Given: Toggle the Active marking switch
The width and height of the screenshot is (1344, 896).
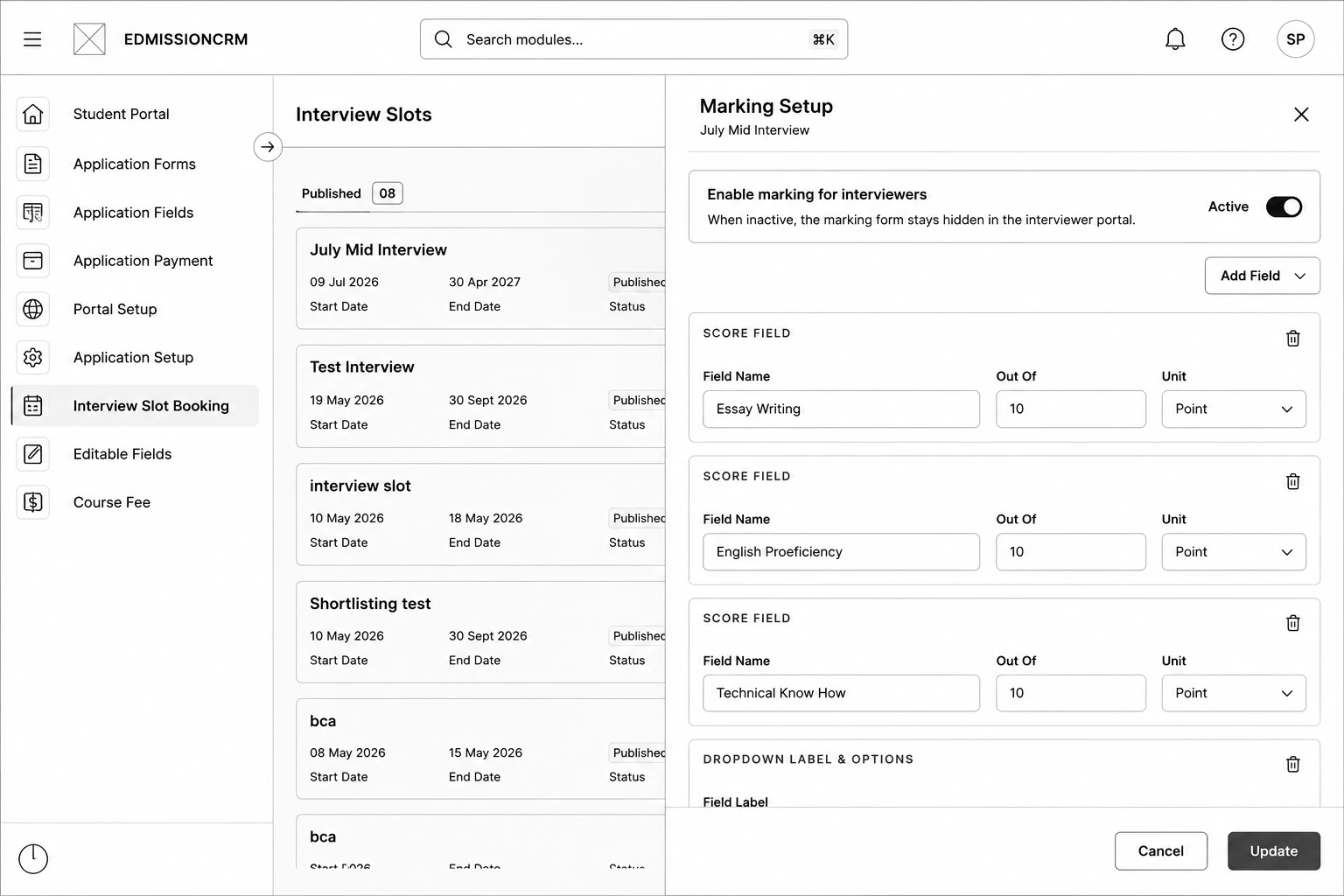Looking at the screenshot, I should click(x=1284, y=206).
